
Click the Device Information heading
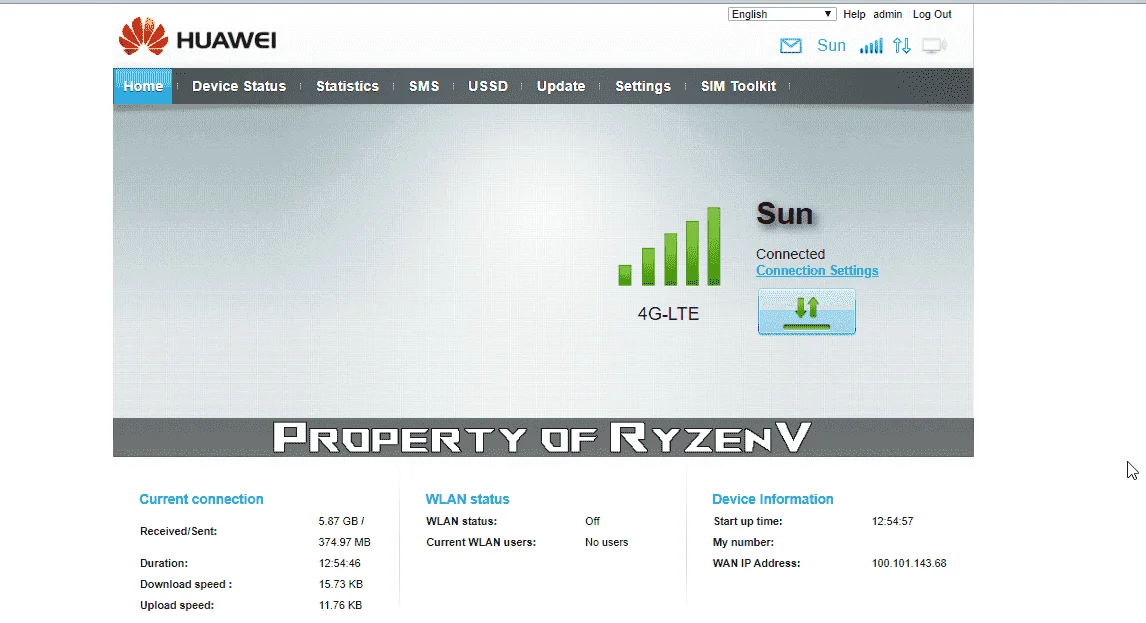click(x=773, y=499)
